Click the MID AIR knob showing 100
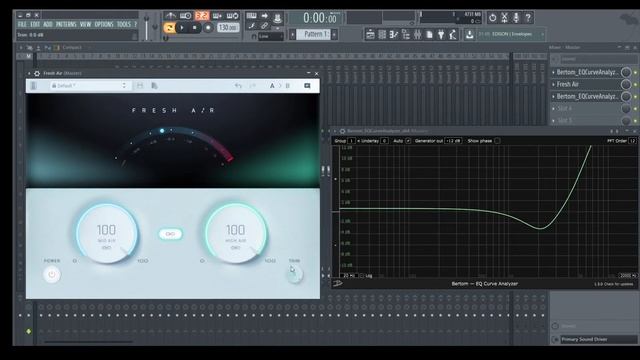This screenshot has width=640, height=360. click(107, 233)
